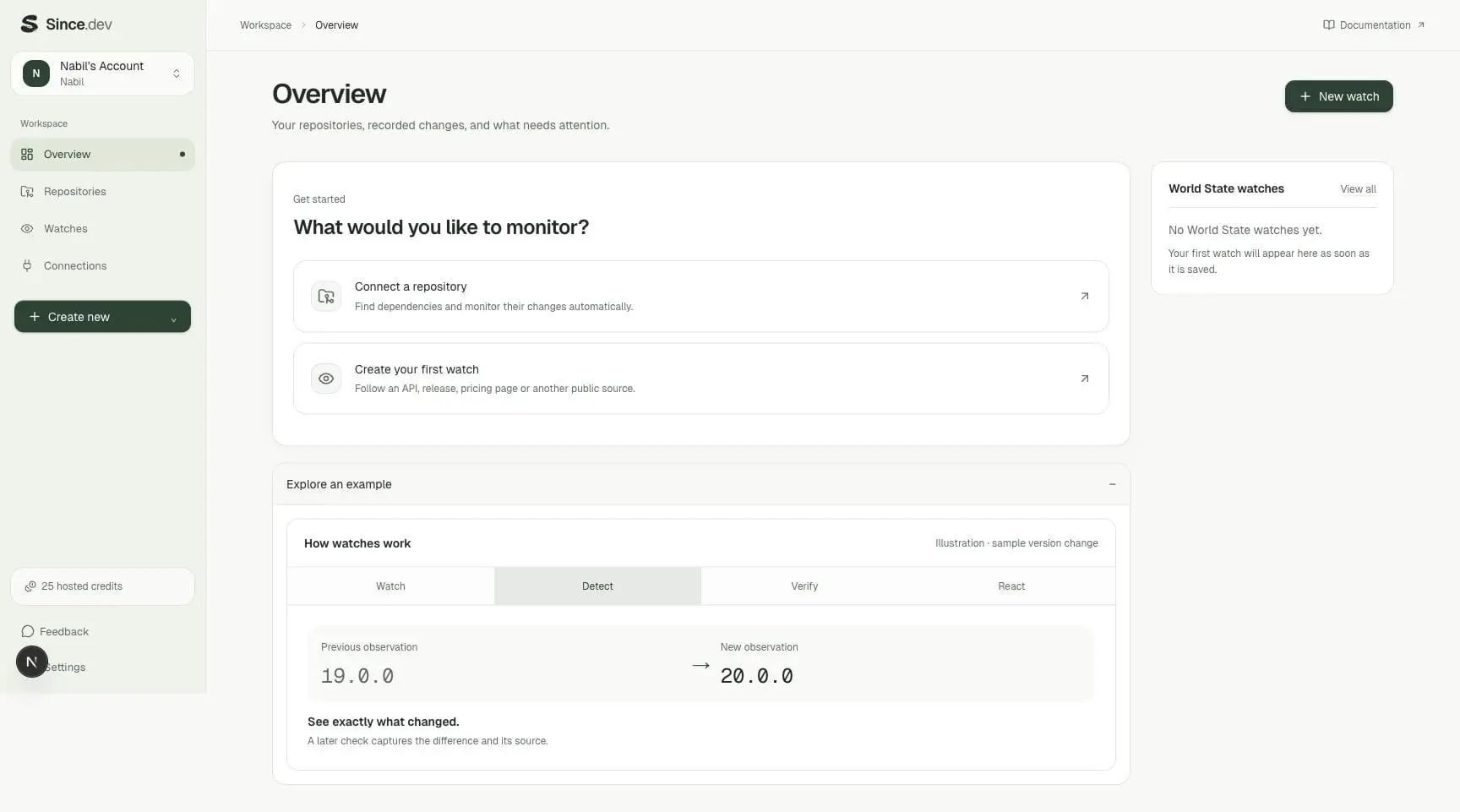The width and height of the screenshot is (1460, 812).
Task: Click the Since.dev logo icon
Action: [x=30, y=24]
